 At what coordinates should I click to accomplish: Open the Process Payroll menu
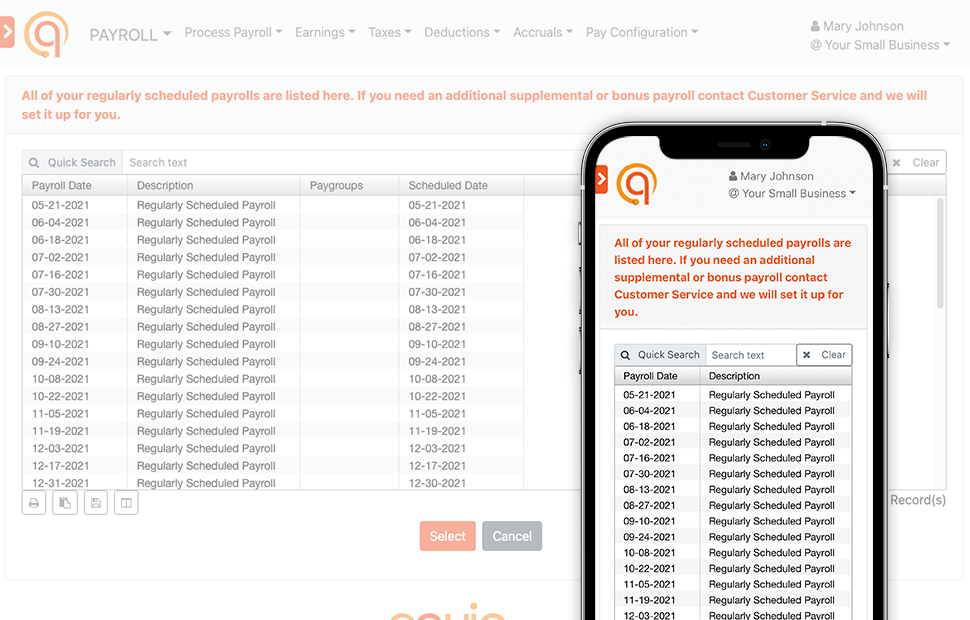tap(233, 32)
